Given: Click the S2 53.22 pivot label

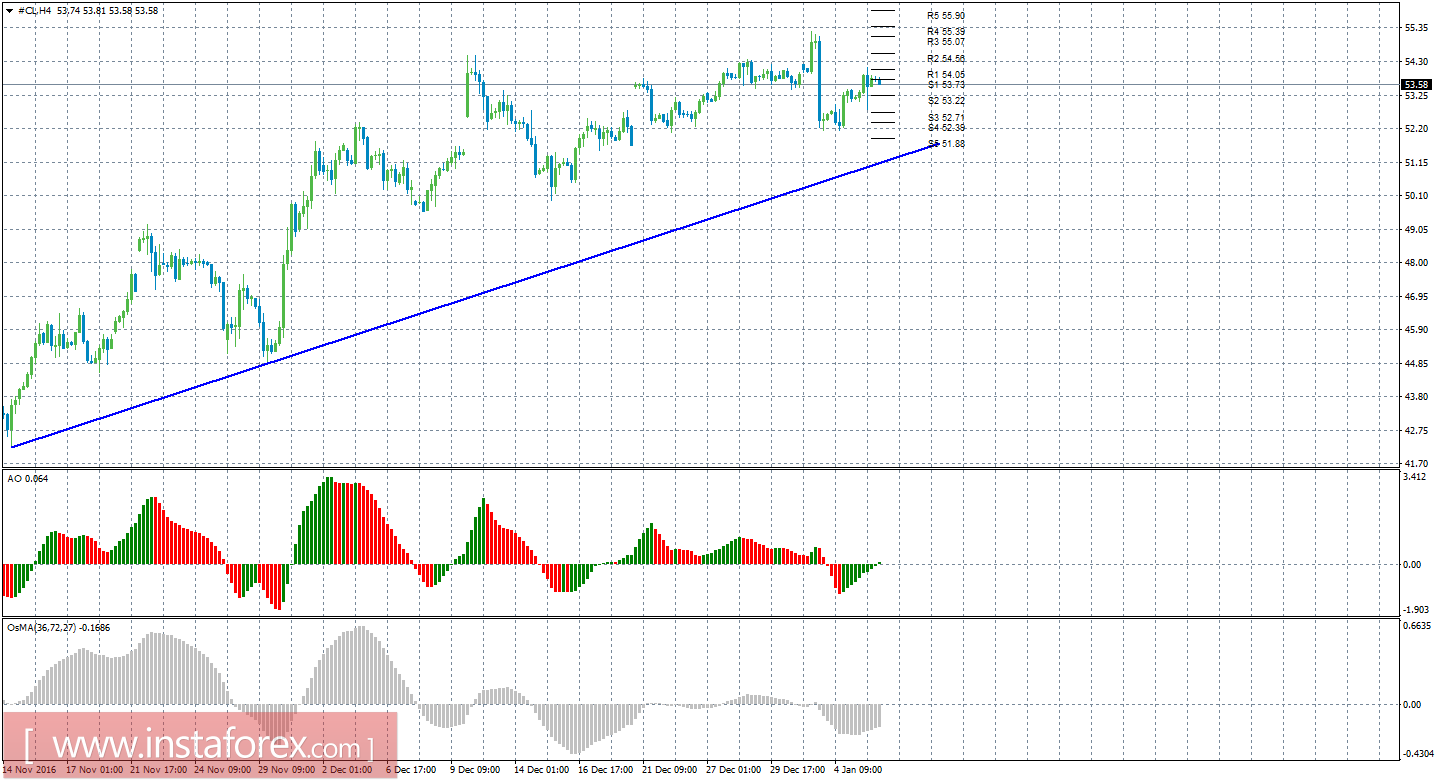Looking at the screenshot, I should click(946, 101).
